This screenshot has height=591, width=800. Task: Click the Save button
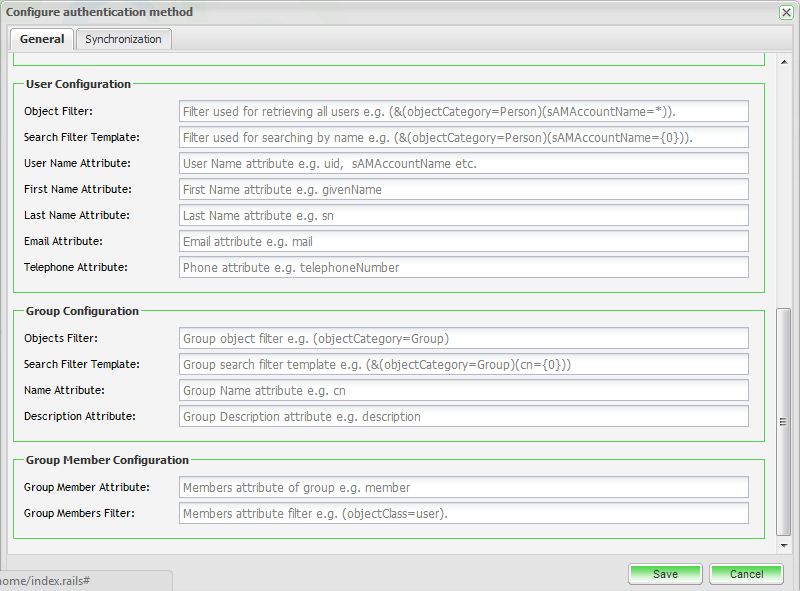[x=665, y=574]
